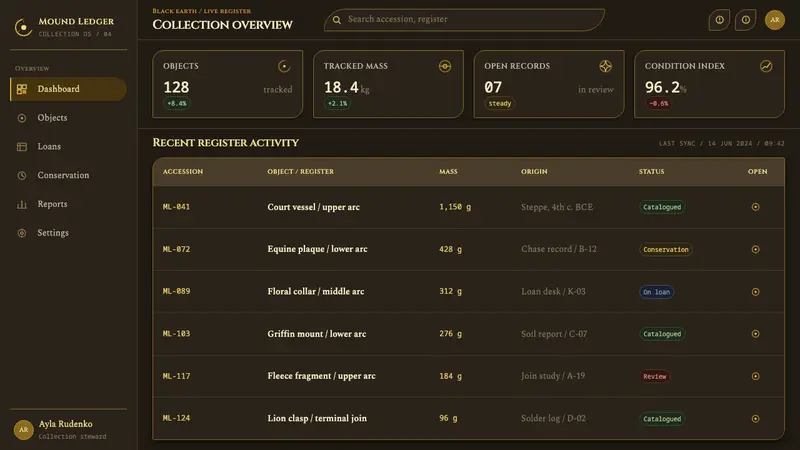Go to the Dashboard menu item
This screenshot has width=800, height=450.
tap(68, 89)
